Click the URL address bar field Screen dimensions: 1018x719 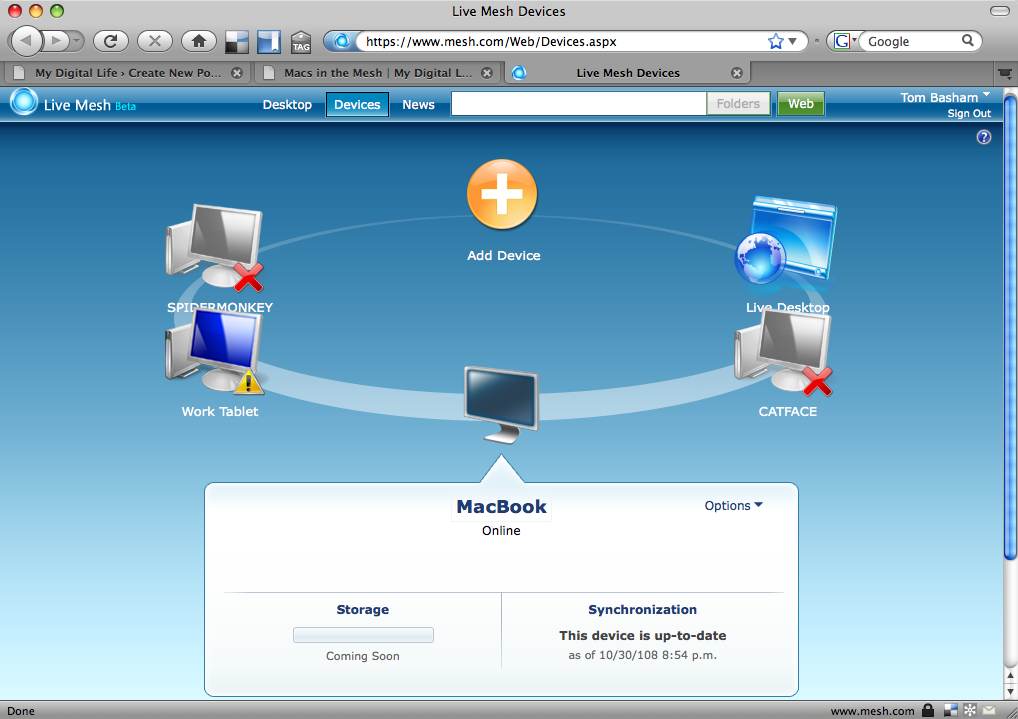[x=564, y=42]
